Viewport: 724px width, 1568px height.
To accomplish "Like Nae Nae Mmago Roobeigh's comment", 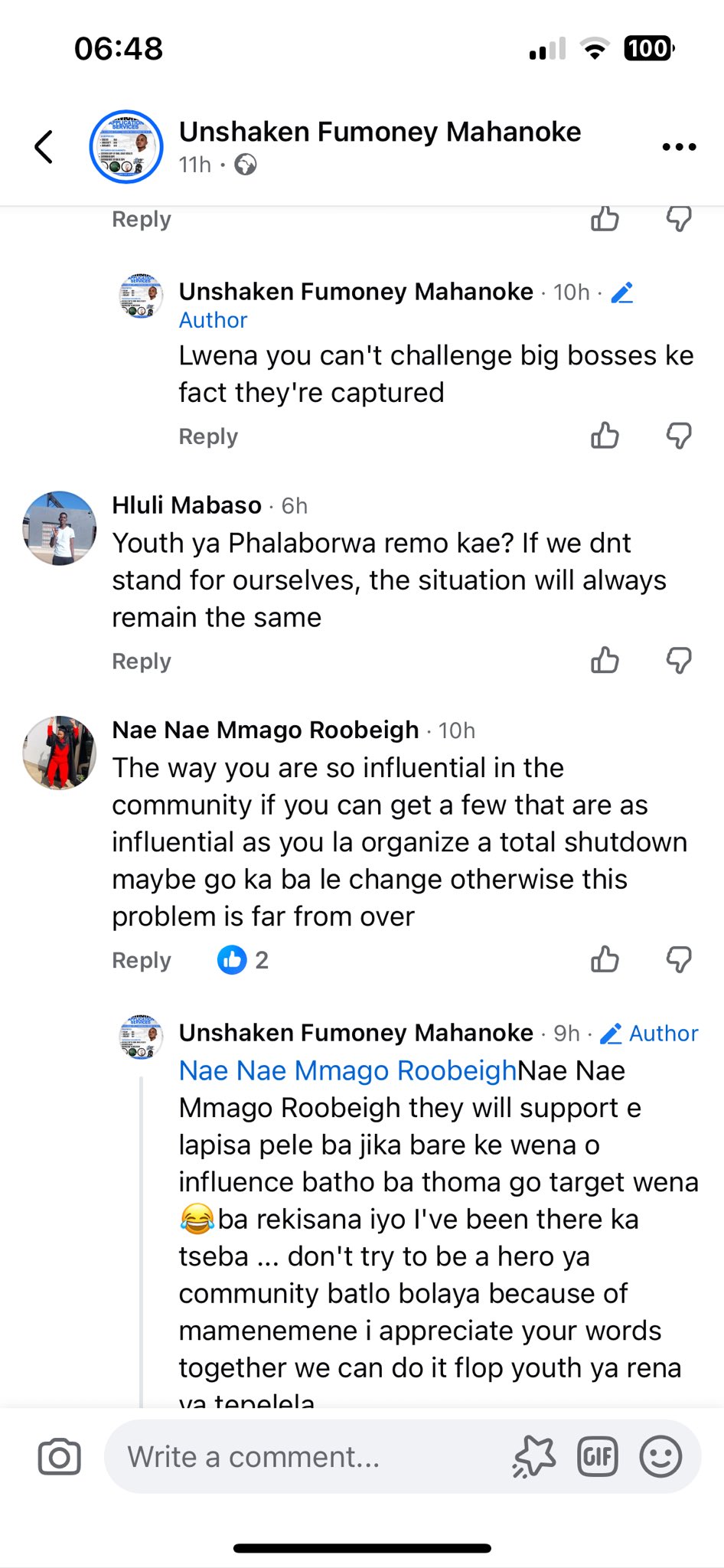I will click(605, 959).
